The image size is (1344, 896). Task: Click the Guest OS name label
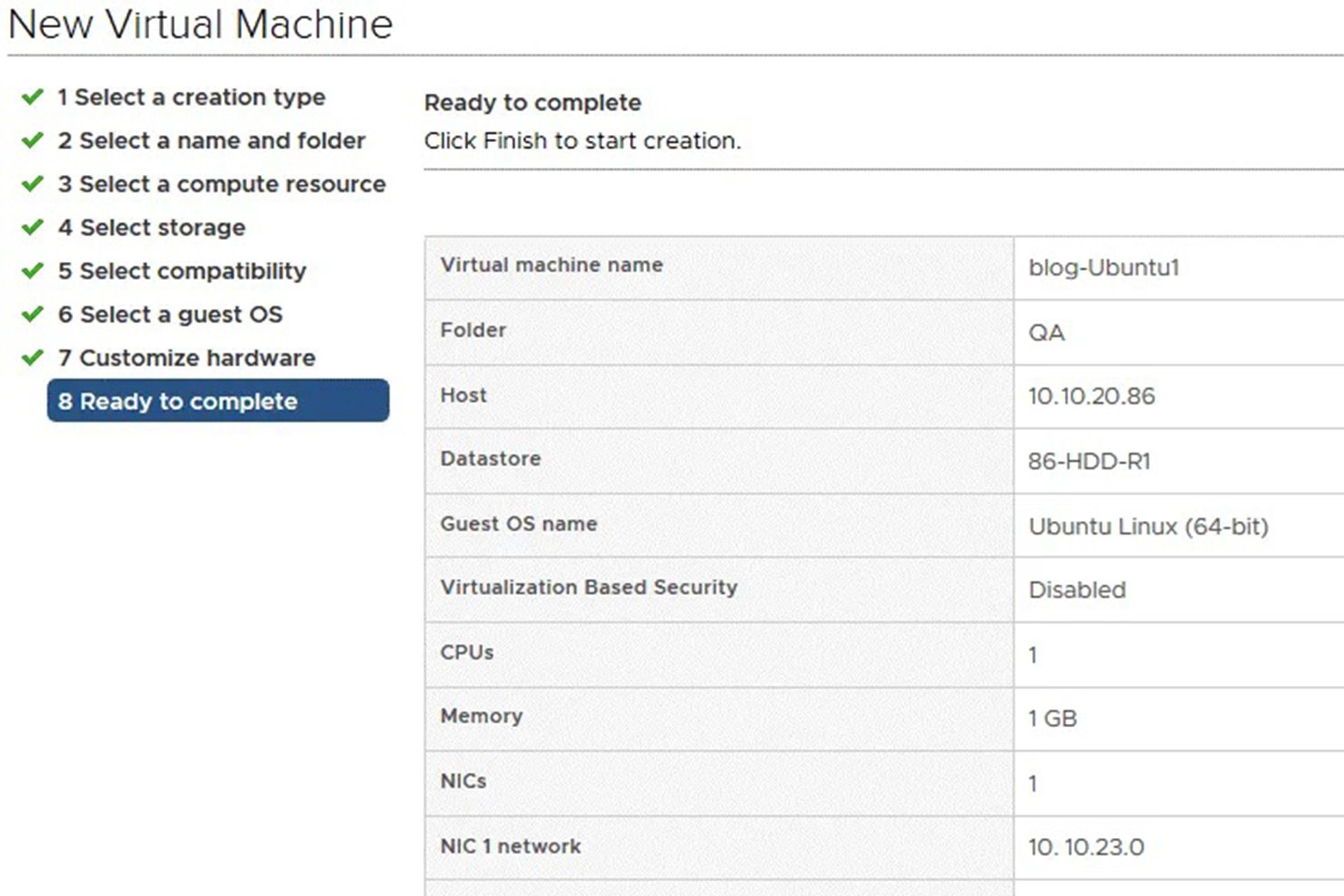point(518,524)
